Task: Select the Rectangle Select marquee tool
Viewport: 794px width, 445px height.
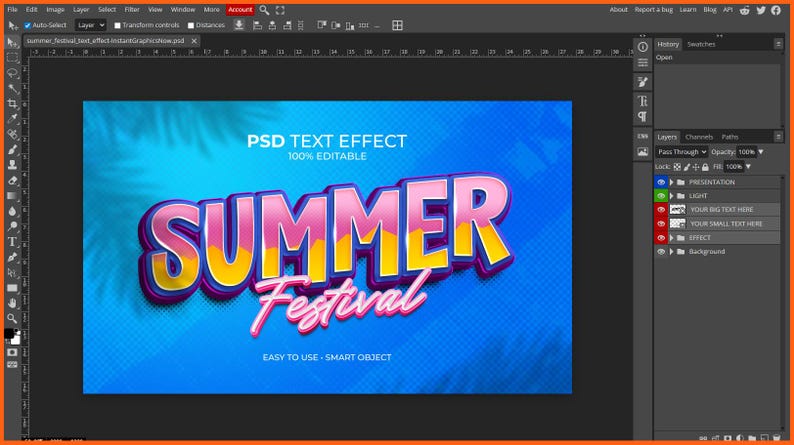Action: point(12,58)
